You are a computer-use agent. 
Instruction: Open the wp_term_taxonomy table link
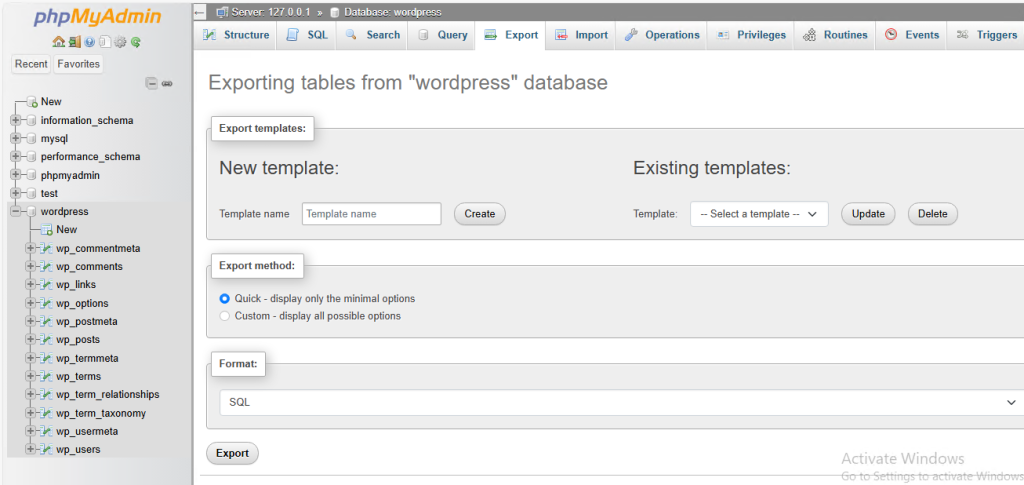tap(101, 413)
